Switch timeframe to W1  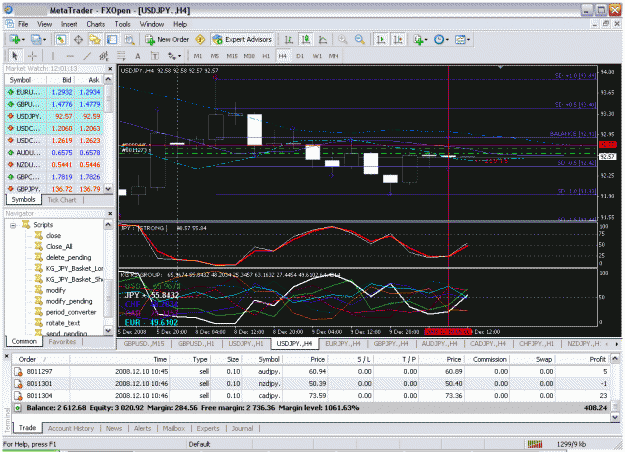(x=317, y=56)
